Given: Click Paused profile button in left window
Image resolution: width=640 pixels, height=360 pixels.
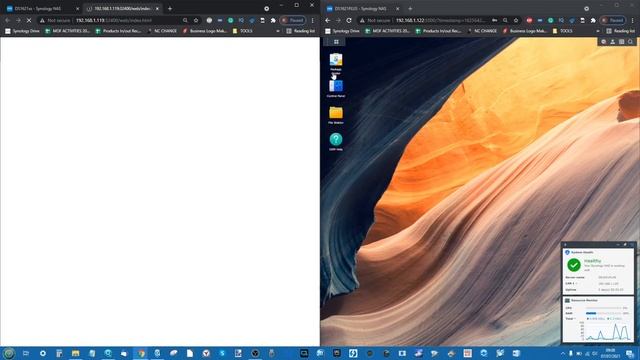Looking at the screenshot, I should [x=293, y=20].
